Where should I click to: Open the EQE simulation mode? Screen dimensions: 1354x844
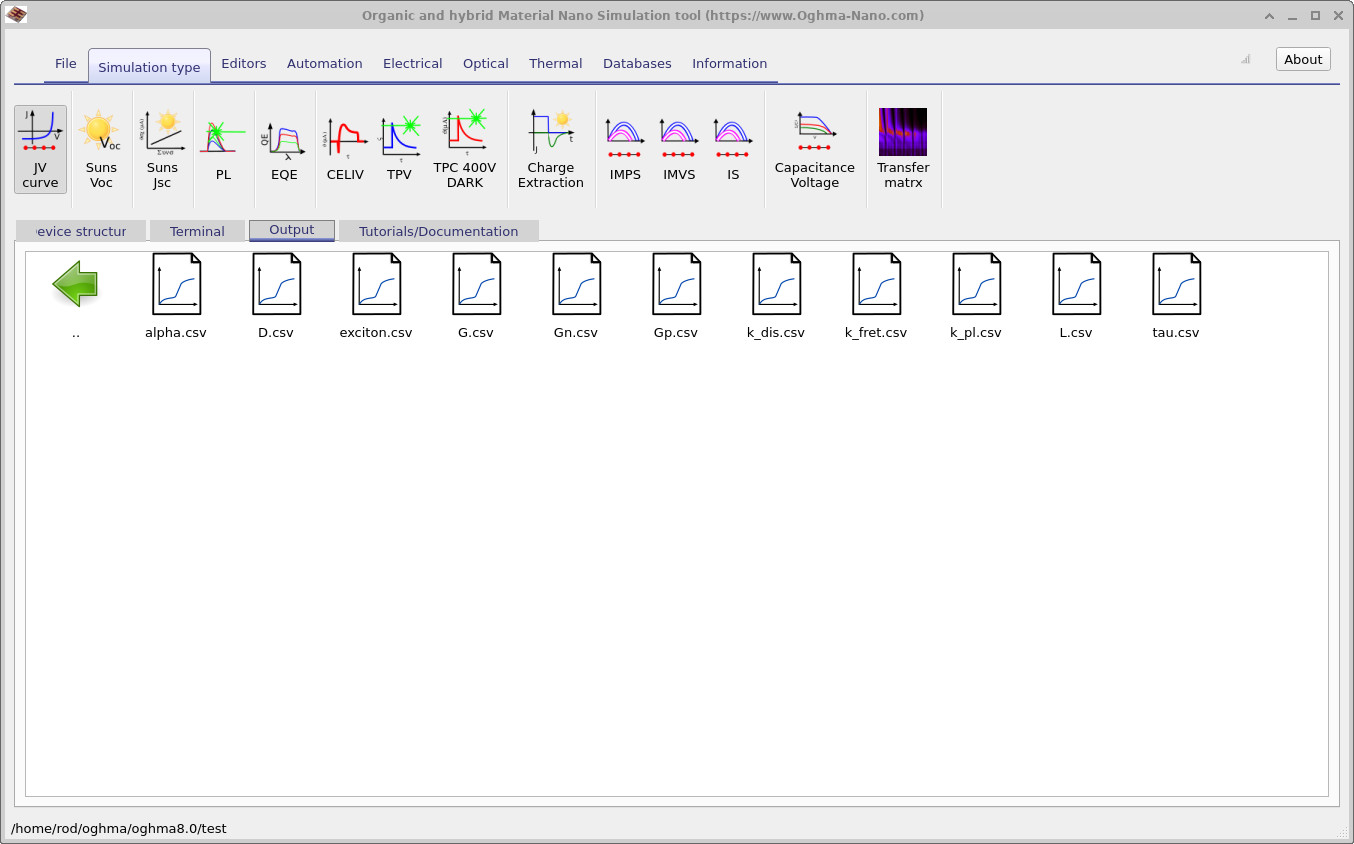[x=284, y=148]
